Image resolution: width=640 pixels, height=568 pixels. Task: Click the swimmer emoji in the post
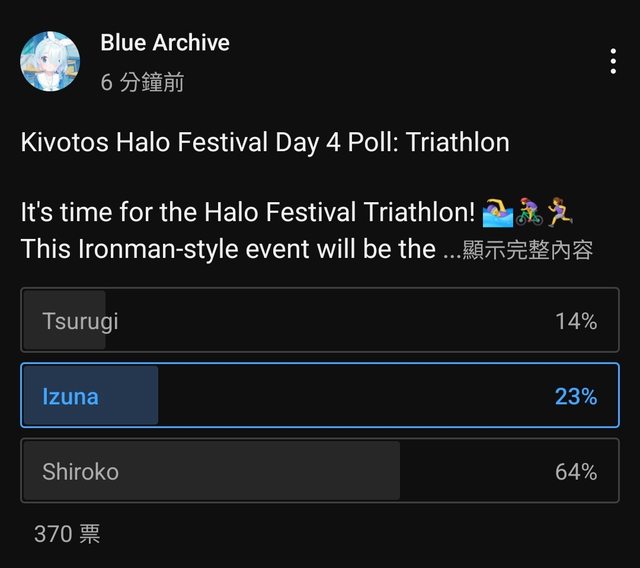[497, 212]
